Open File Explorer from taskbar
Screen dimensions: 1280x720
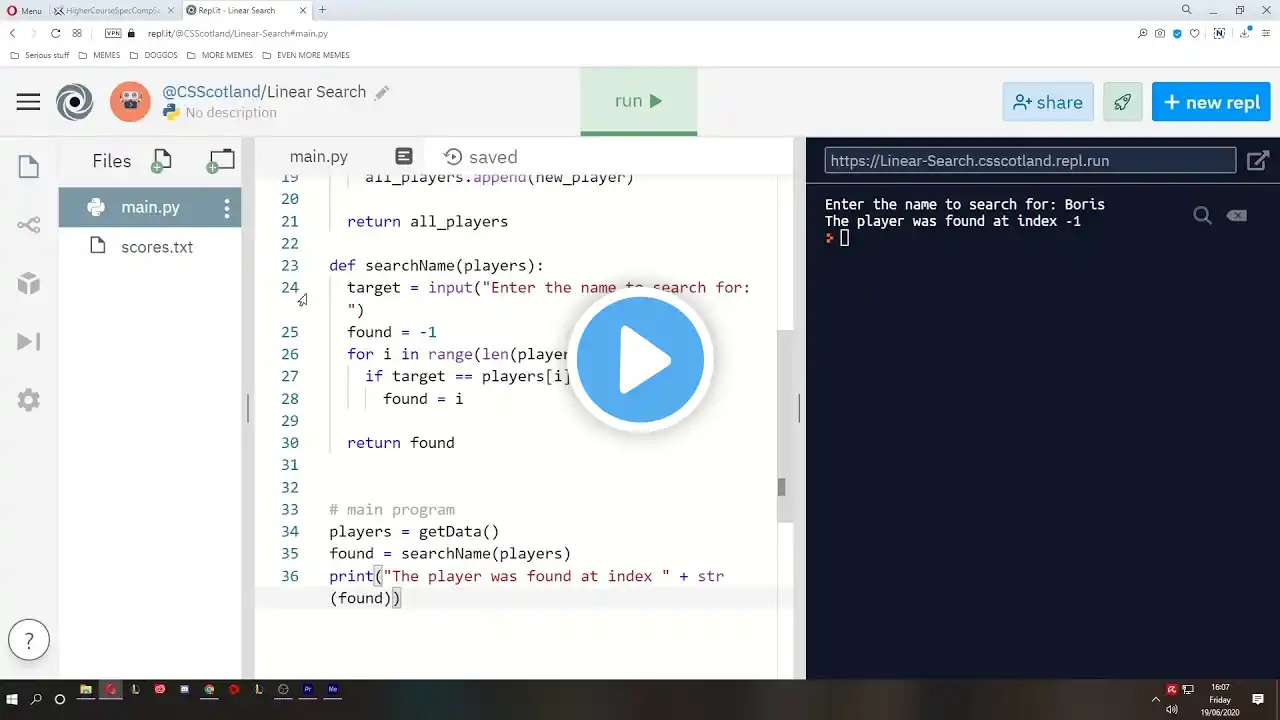tap(86, 689)
